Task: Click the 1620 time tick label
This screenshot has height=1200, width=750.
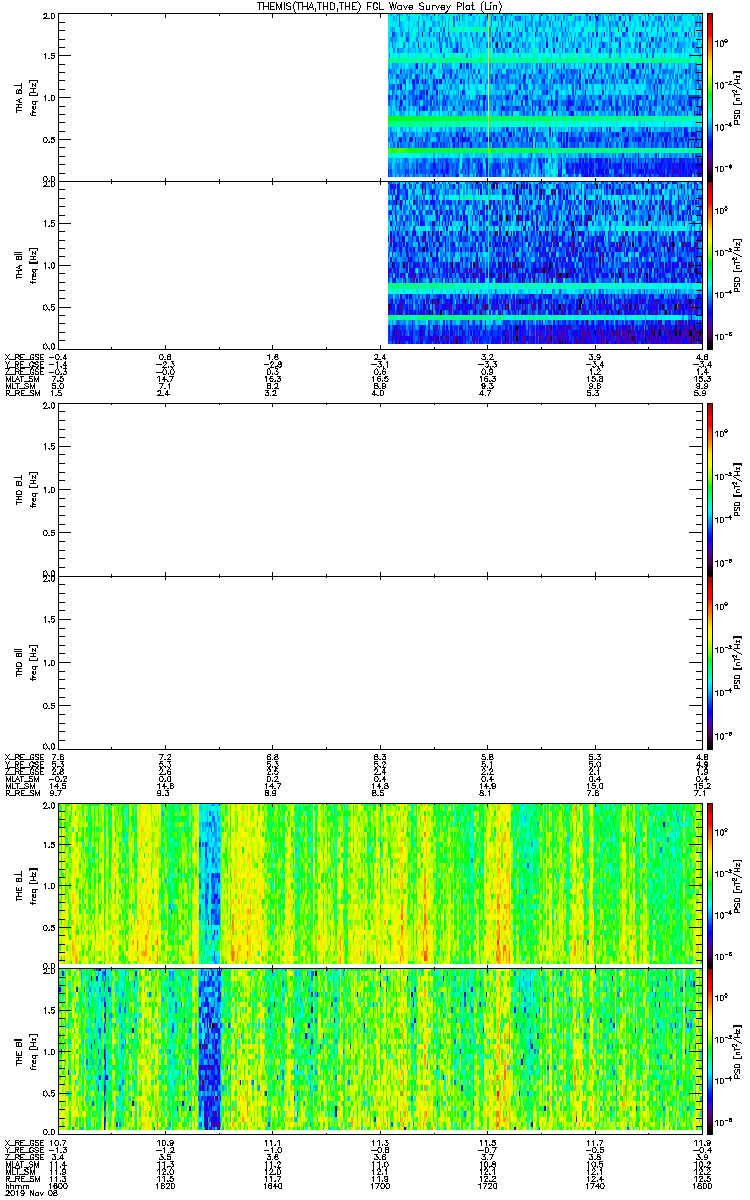Action: [x=165, y=1186]
